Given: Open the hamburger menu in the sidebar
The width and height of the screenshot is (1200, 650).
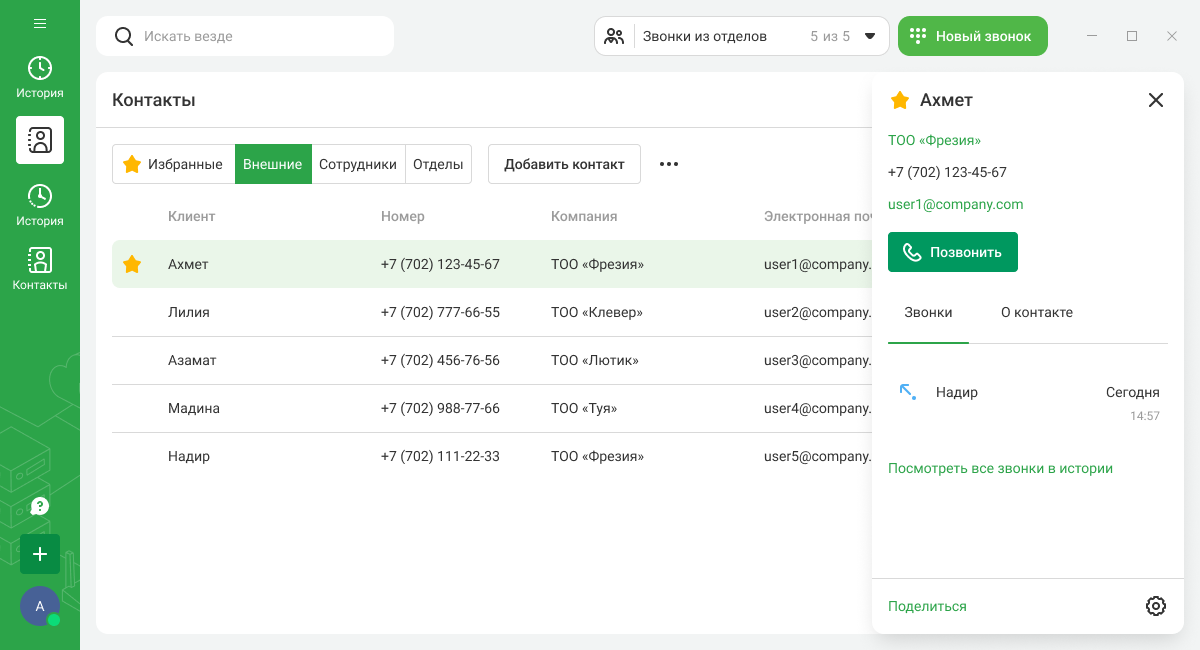Looking at the screenshot, I should 40,23.
